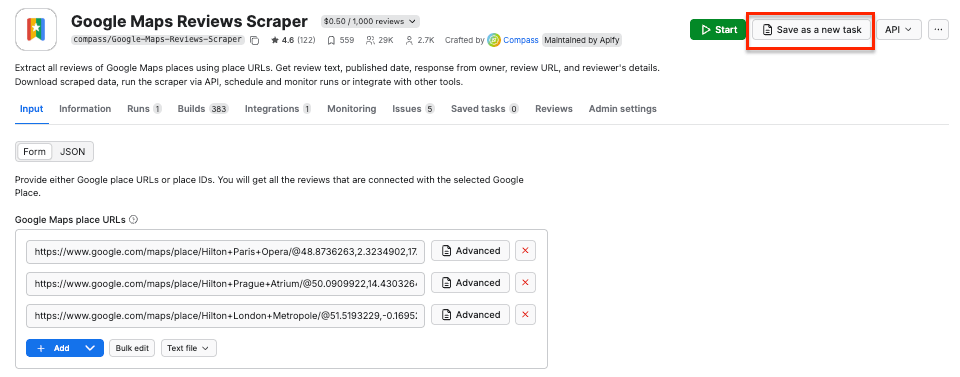Go to the Integrations tab
The width and height of the screenshot is (960, 377).
point(278,109)
